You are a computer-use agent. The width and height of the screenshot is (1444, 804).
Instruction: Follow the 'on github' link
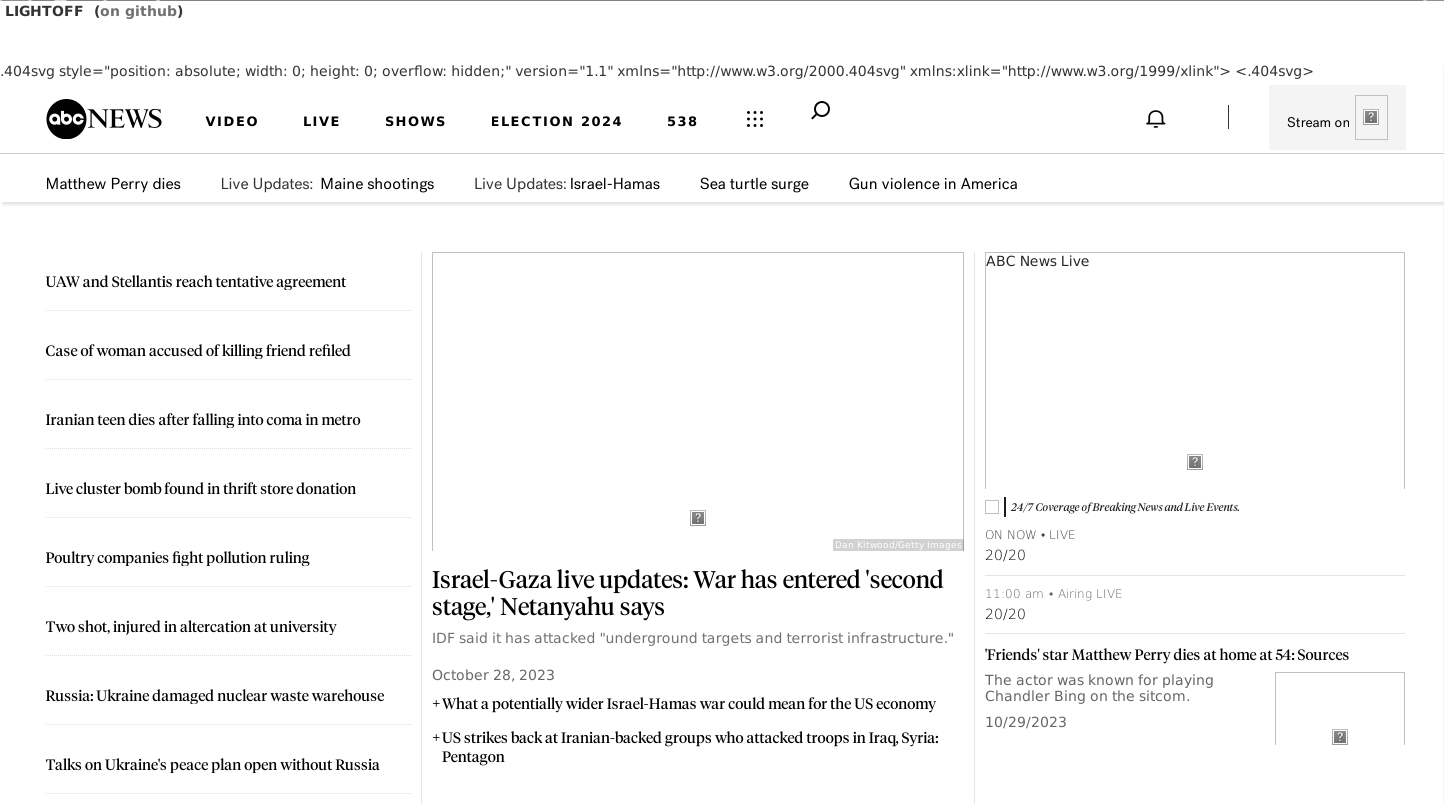click(x=138, y=11)
